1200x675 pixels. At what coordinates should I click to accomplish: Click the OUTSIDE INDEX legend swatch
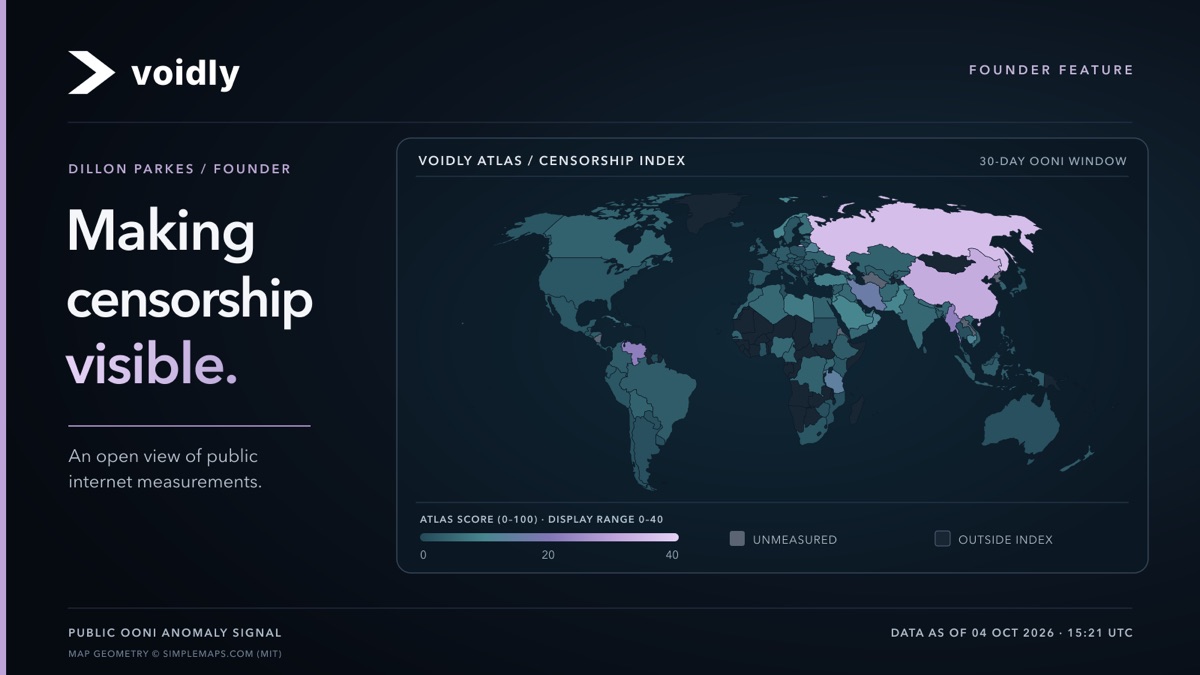pyautogui.click(x=942, y=539)
